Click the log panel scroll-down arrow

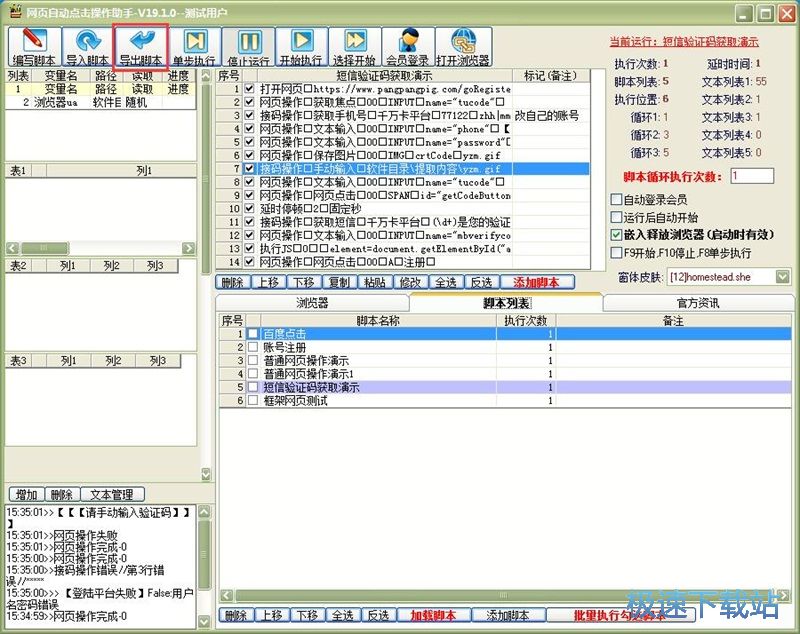tap(204, 621)
